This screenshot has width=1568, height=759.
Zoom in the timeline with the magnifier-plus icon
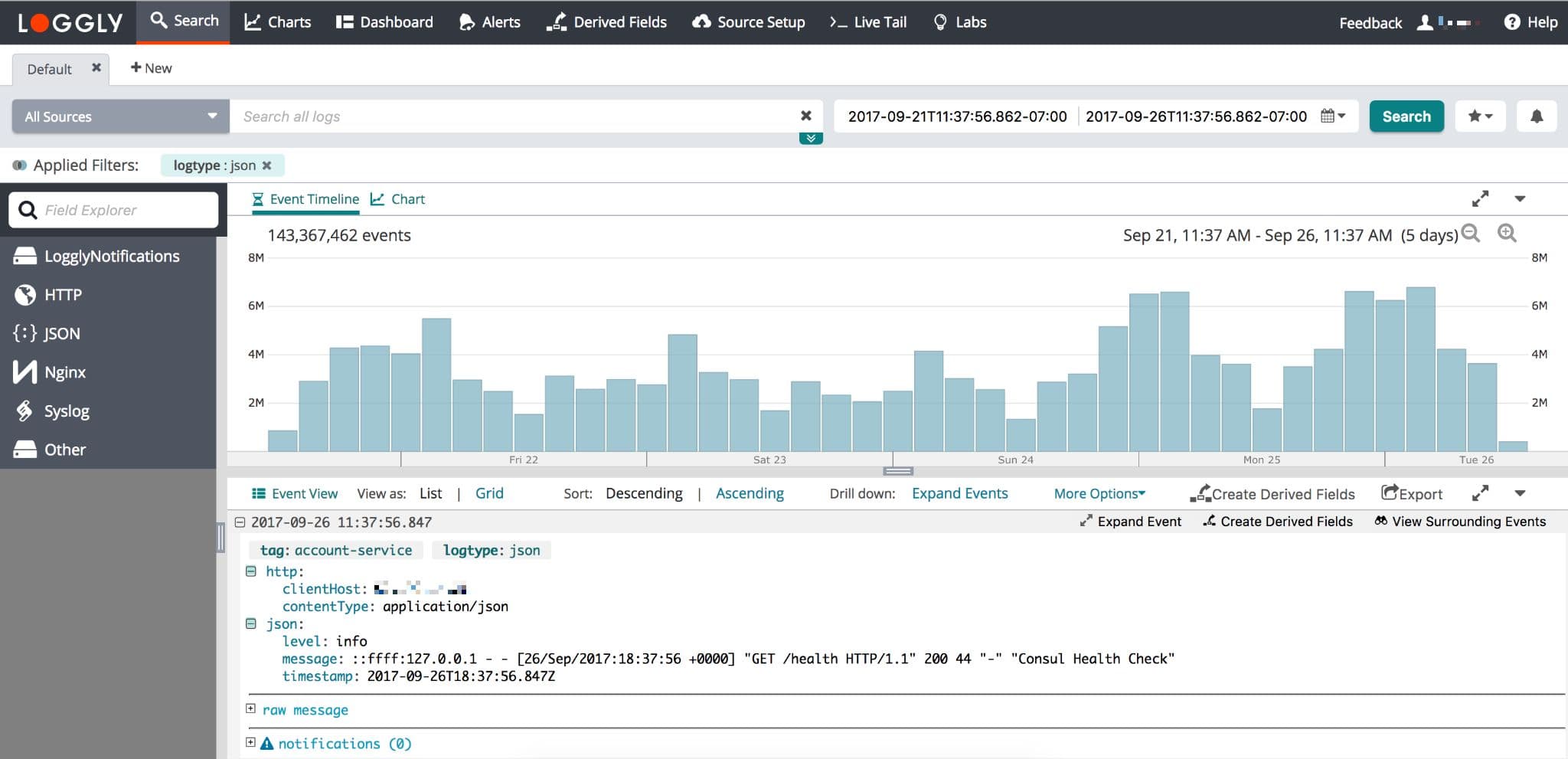click(x=1507, y=234)
